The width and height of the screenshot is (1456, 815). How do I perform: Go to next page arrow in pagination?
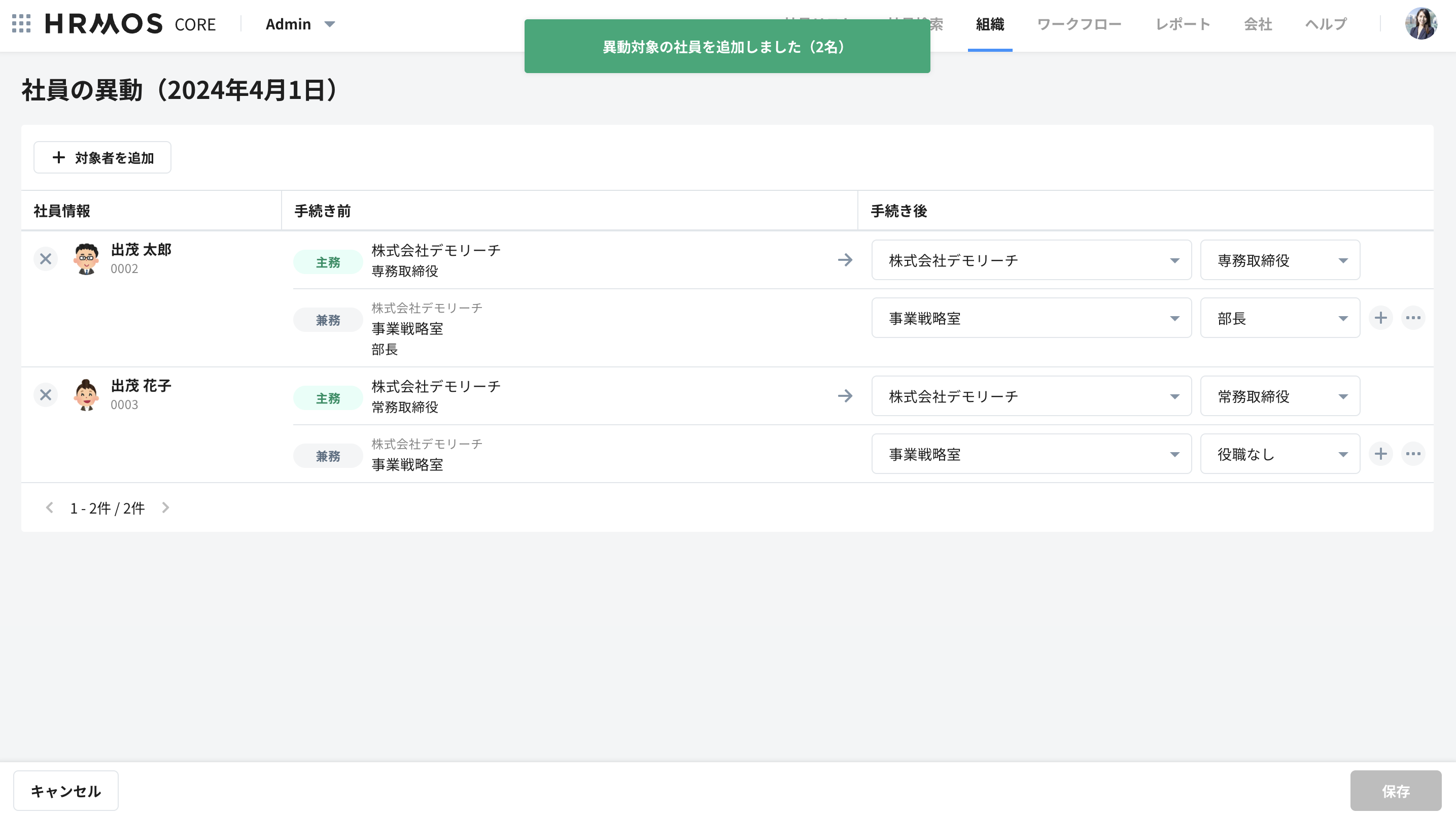click(165, 507)
